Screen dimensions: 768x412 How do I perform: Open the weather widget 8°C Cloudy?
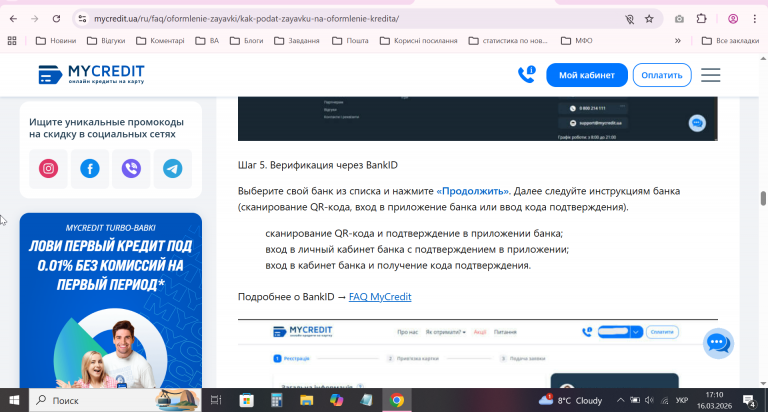[x=571, y=400]
